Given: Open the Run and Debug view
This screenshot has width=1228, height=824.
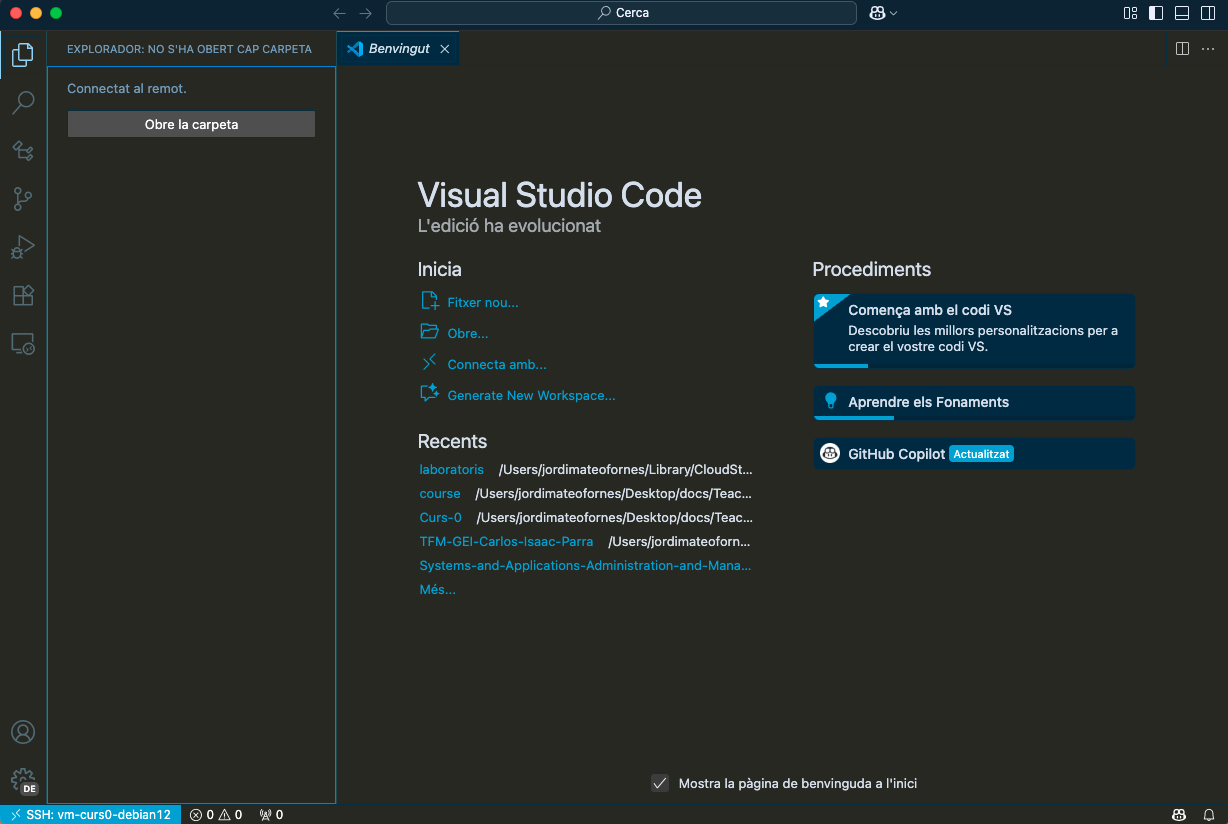Looking at the screenshot, I should (x=23, y=247).
